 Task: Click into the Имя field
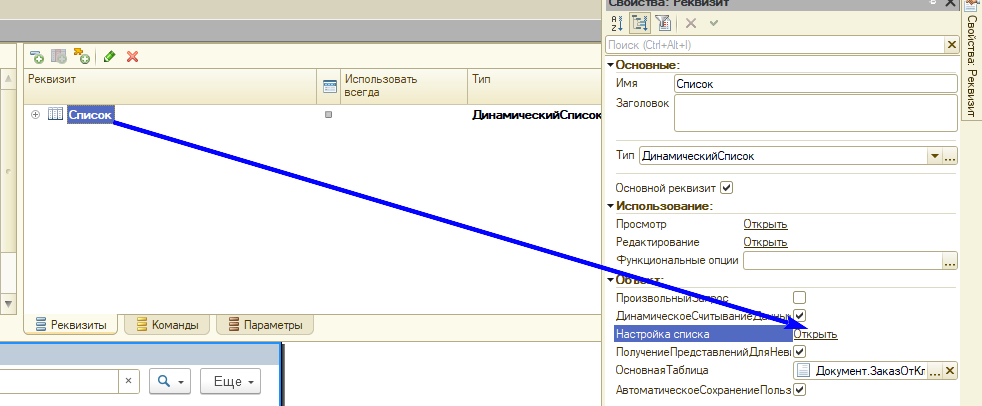tap(815, 84)
